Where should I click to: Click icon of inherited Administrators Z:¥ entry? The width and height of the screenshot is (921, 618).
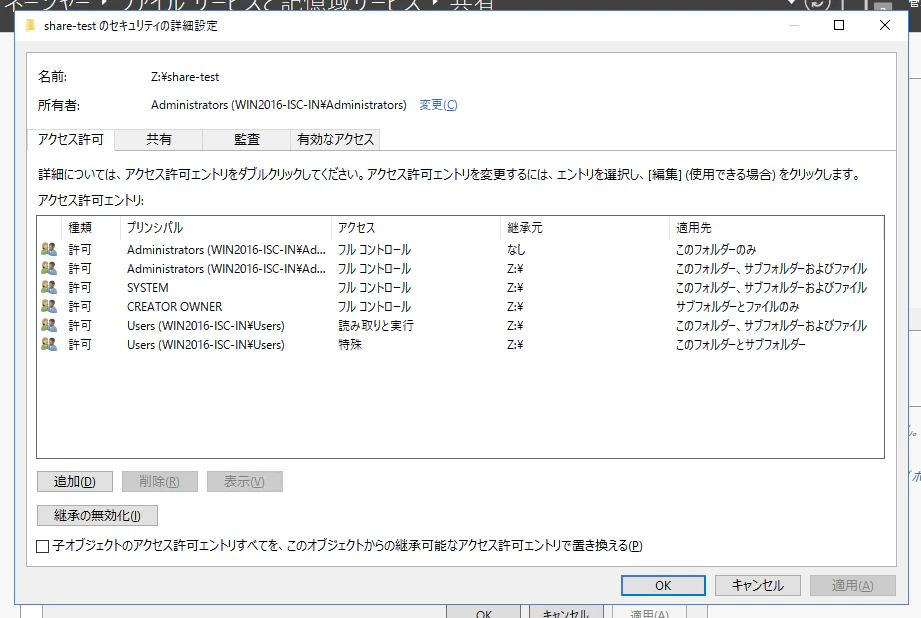[49, 268]
